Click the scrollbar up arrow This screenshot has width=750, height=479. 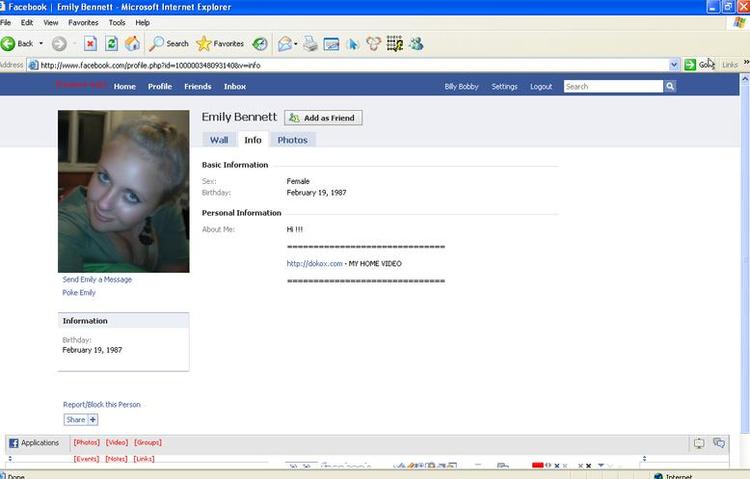[745, 79]
